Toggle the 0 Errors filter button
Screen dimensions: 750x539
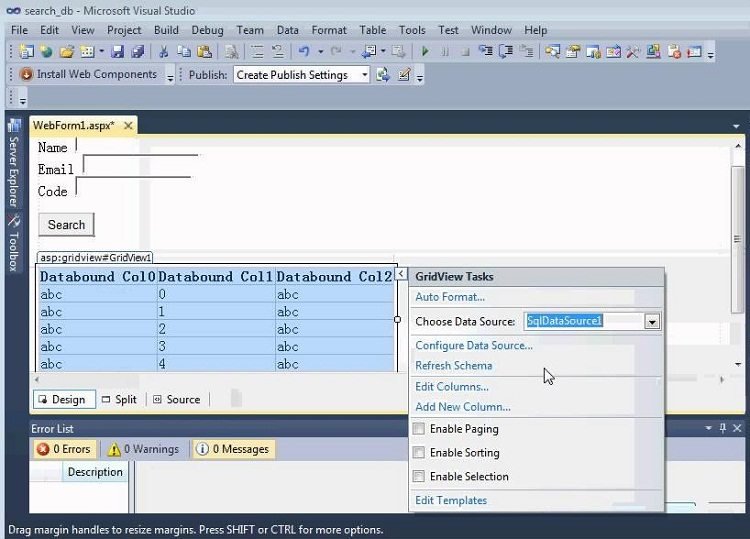[x=64, y=449]
